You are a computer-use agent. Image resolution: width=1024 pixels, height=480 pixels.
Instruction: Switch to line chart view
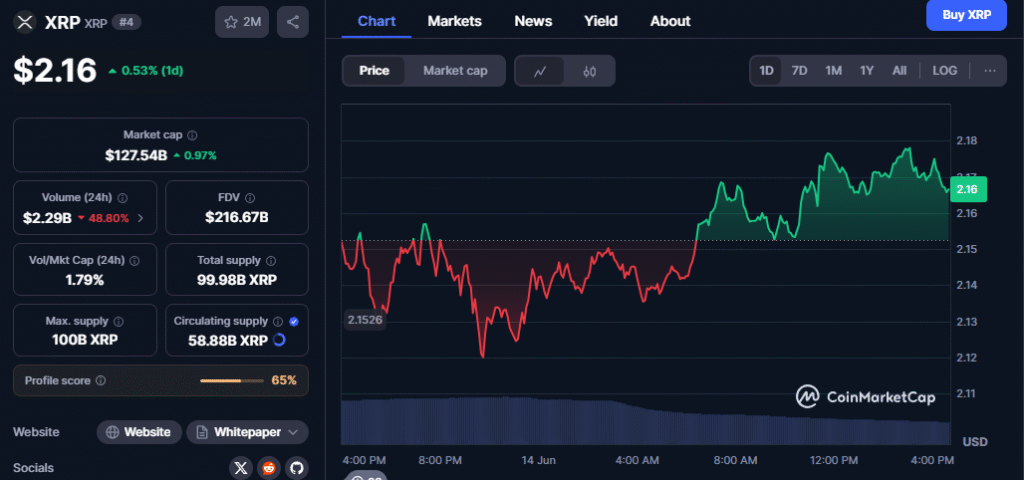(x=539, y=71)
